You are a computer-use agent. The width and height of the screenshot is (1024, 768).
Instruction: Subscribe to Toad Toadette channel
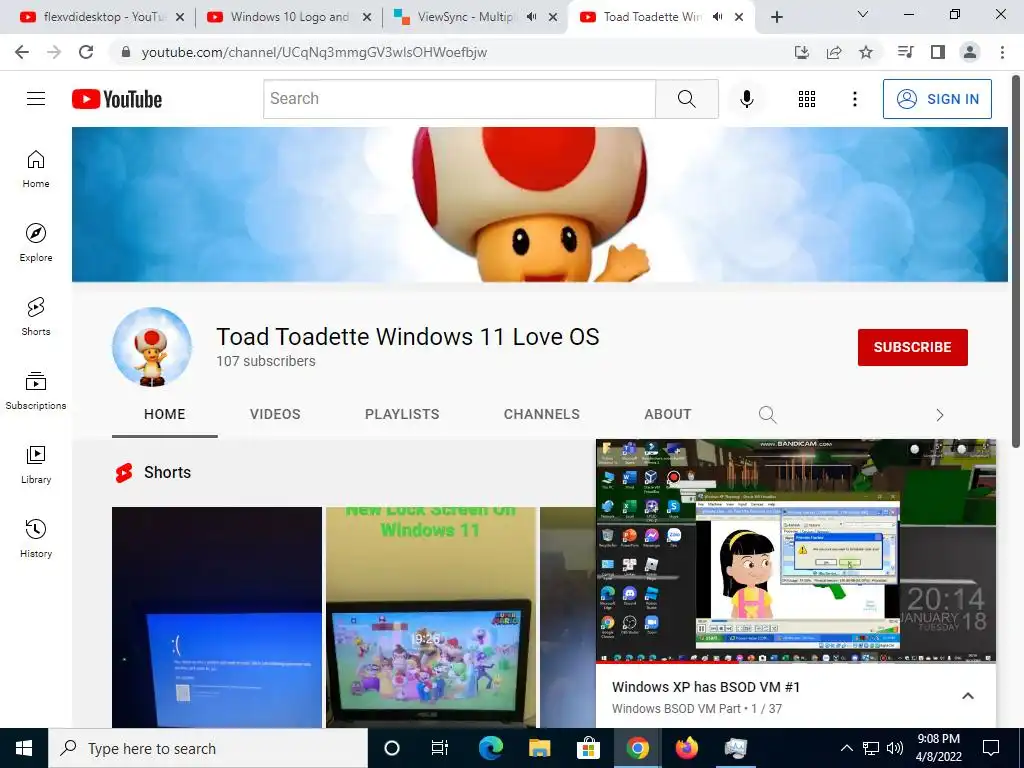[x=912, y=347]
